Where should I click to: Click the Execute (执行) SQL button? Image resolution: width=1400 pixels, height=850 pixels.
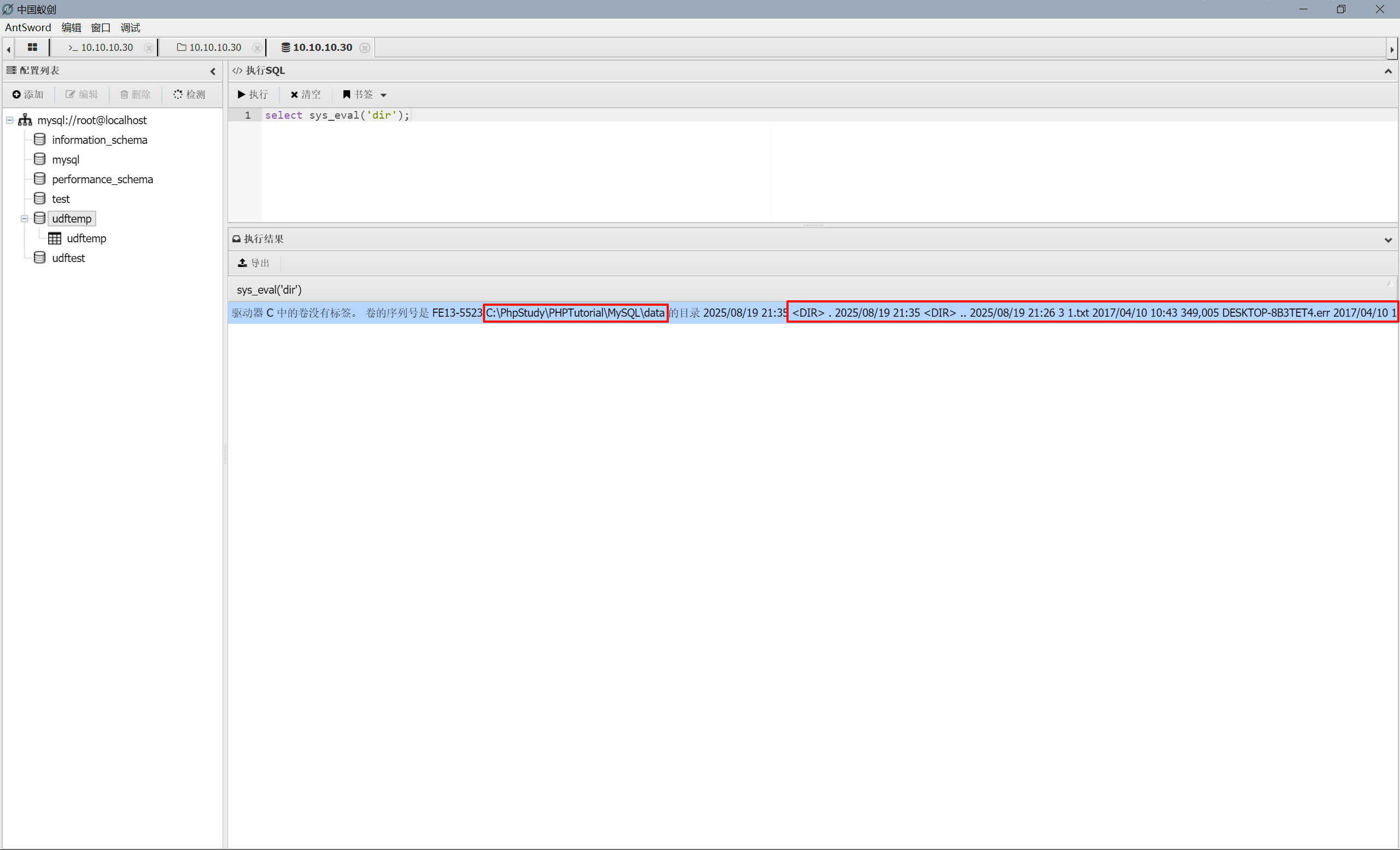coord(253,94)
